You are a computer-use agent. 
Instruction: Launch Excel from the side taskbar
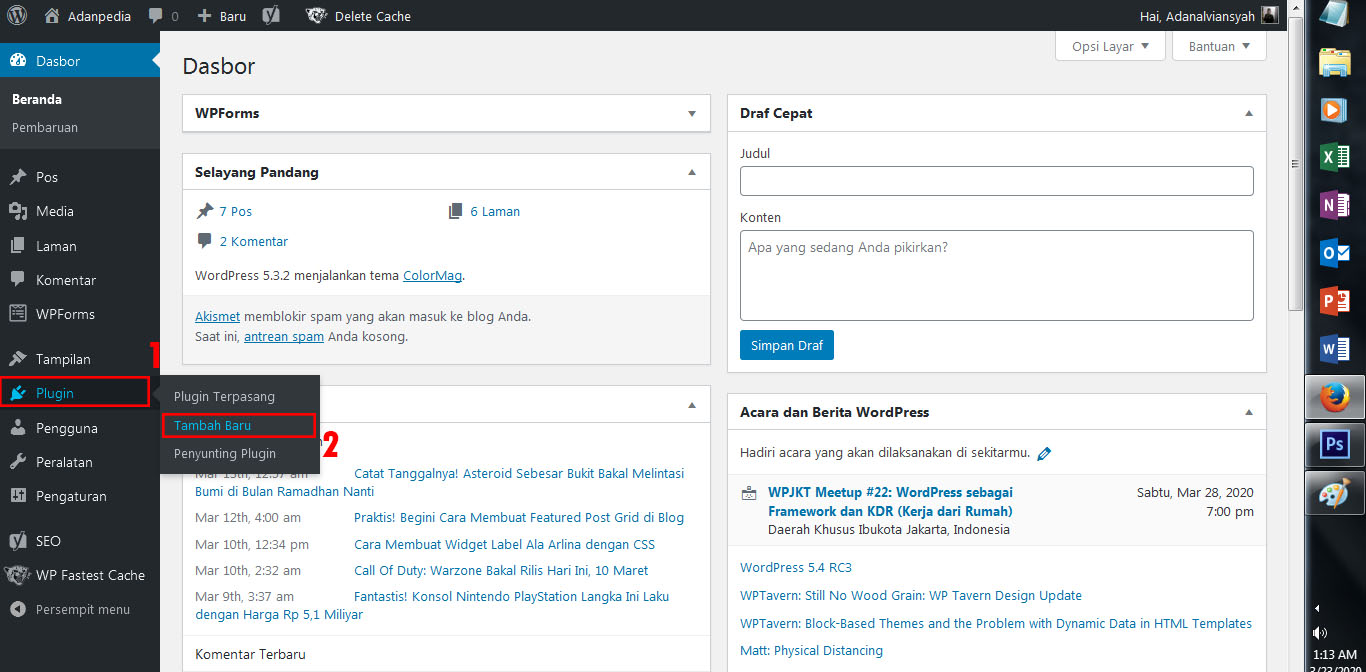click(1334, 157)
